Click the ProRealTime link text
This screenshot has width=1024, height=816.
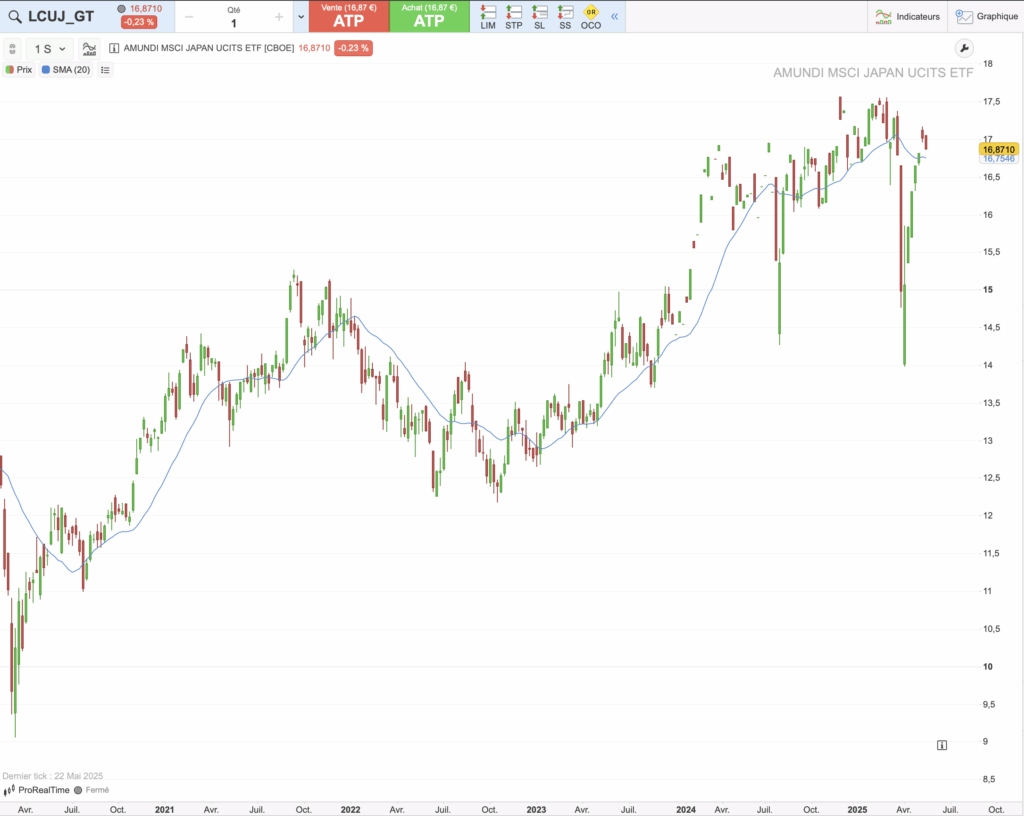tap(44, 790)
